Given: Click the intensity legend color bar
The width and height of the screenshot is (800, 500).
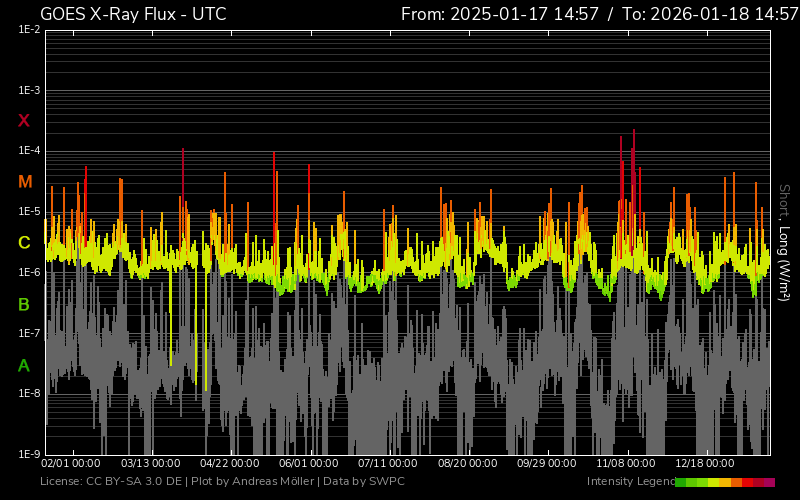Looking at the screenshot, I should click(x=724, y=482).
